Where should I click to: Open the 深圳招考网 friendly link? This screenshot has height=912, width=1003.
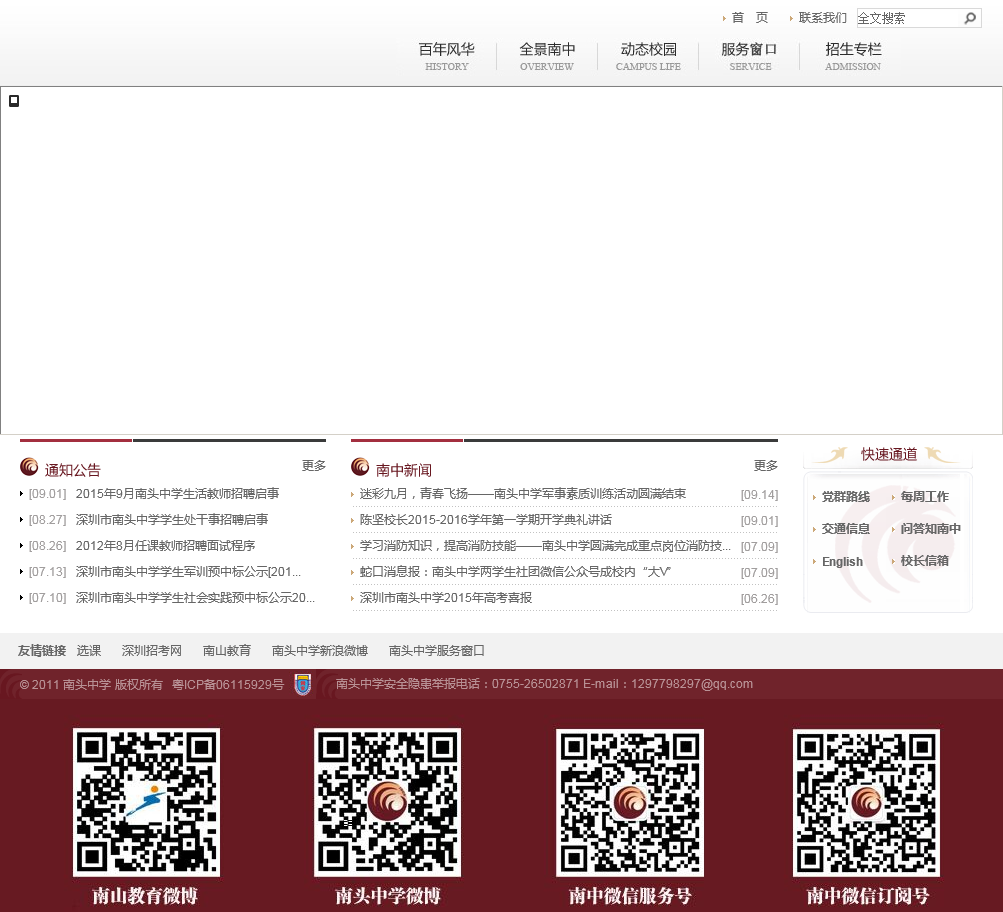pyautogui.click(x=152, y=651)
